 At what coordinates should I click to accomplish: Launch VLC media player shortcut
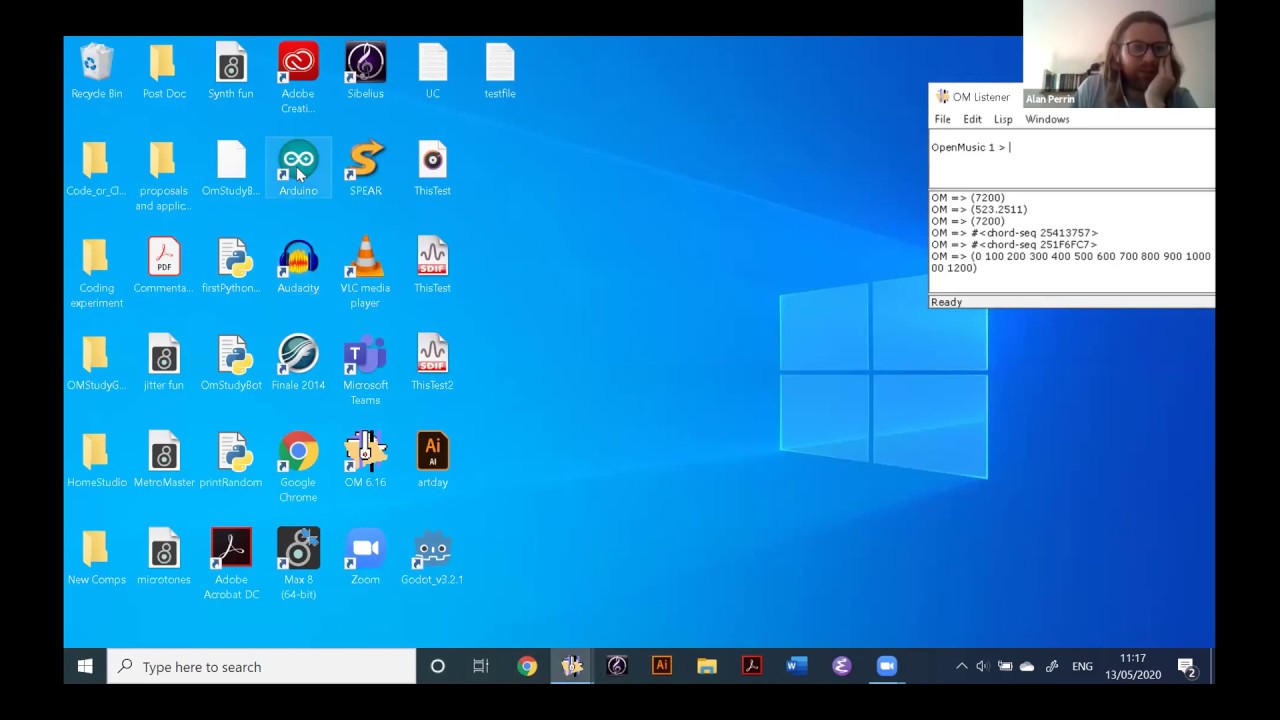(x=365, y=272)
